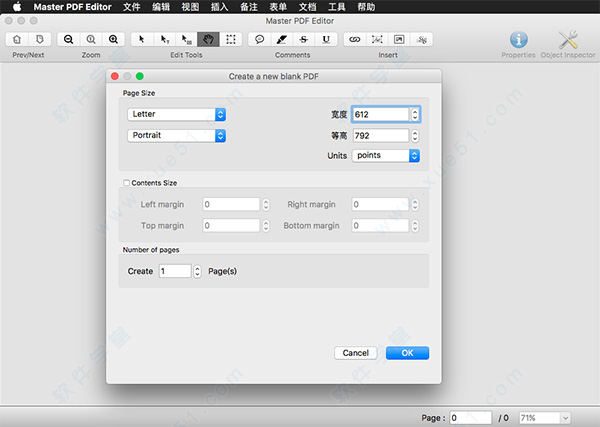Click the width value stepper
Screen dimensions: 600x427
[x=415, y=114]
